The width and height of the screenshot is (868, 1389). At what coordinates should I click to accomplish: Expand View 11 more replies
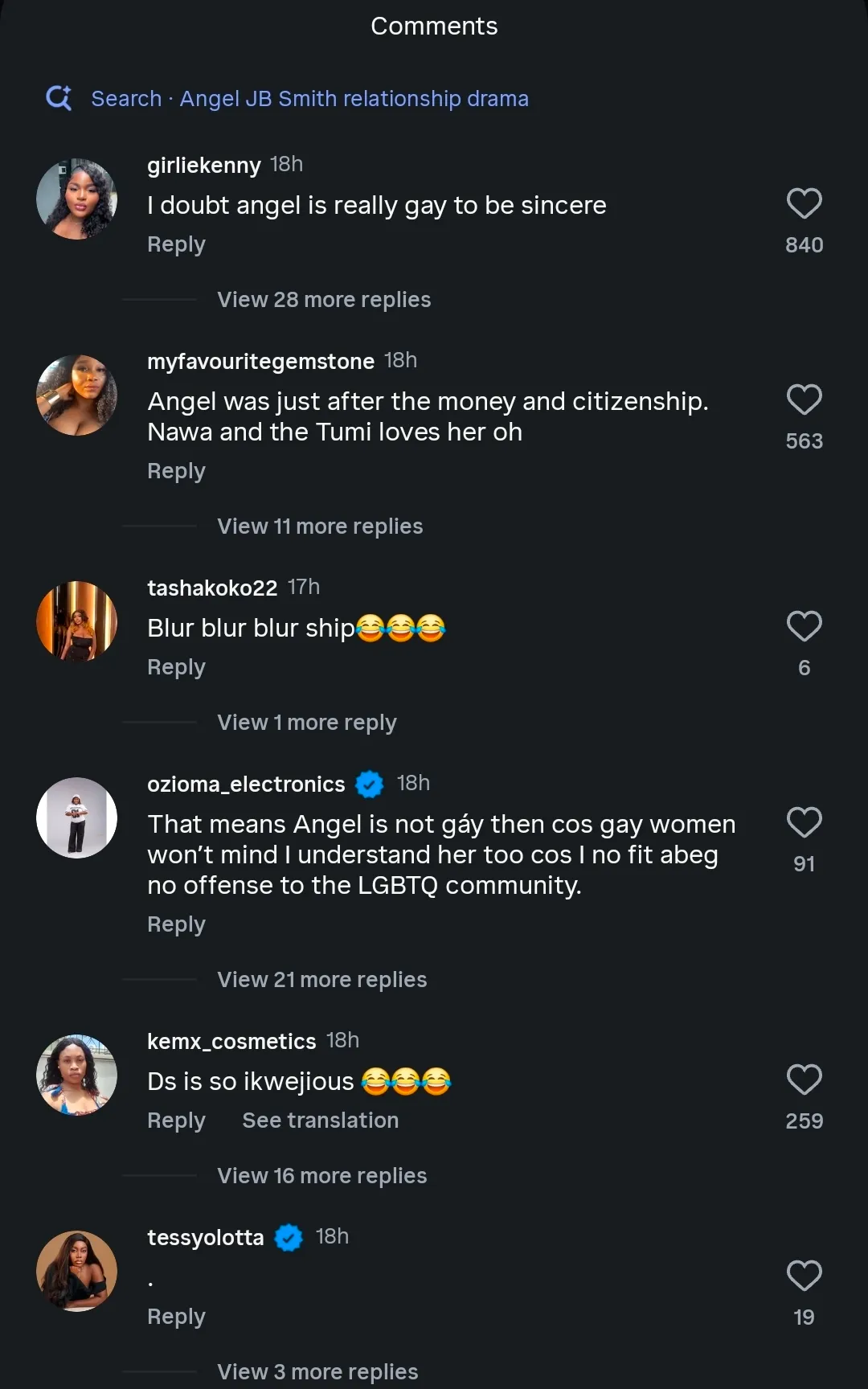point(320,527)
